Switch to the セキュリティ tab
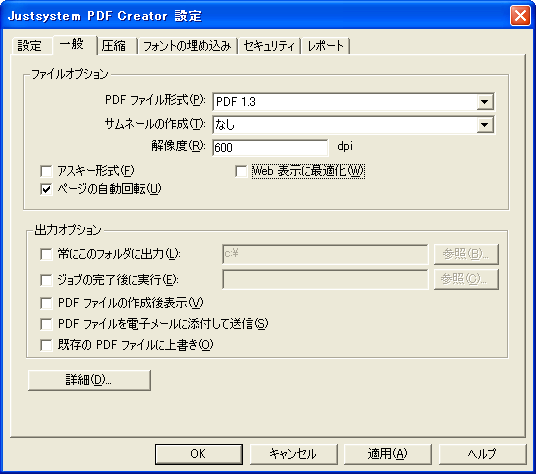 point(269,46)
